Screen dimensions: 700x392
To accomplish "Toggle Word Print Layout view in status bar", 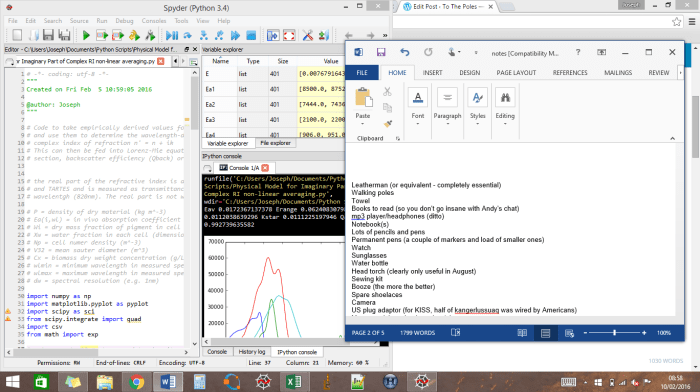I will click(x=546, y=333).
